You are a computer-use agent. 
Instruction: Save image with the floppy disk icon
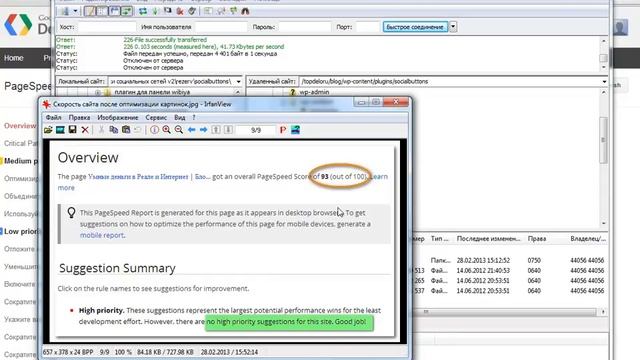(73, 130)
